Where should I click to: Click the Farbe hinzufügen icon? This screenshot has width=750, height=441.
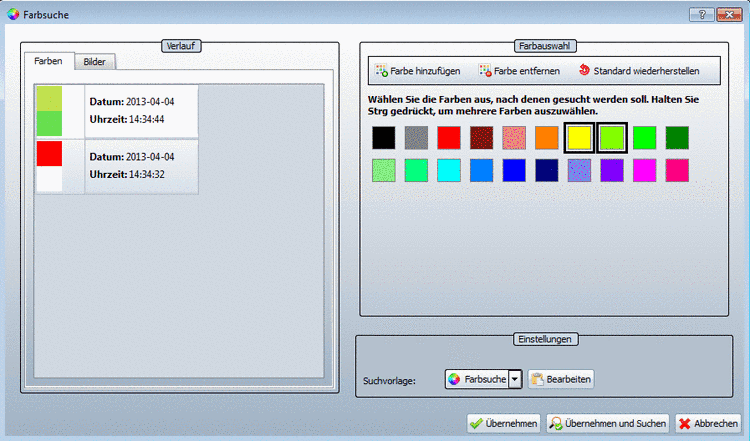(x=381, y=71)
